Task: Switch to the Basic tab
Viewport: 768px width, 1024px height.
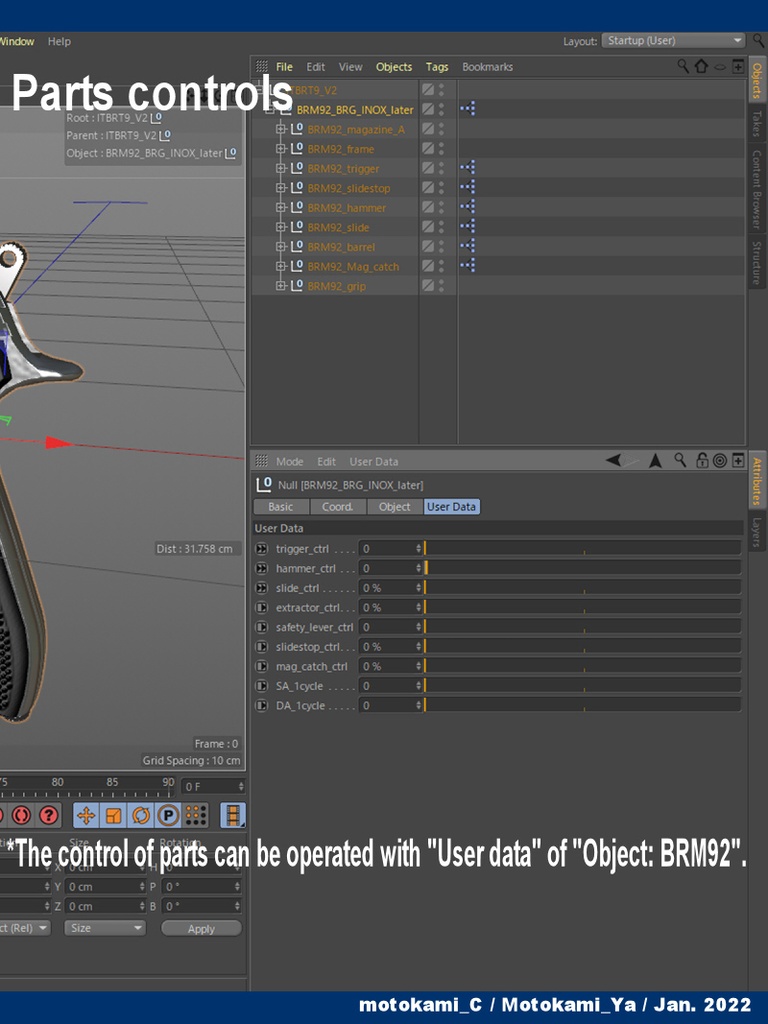Action: pyautogui.click(x=281, y=507)
